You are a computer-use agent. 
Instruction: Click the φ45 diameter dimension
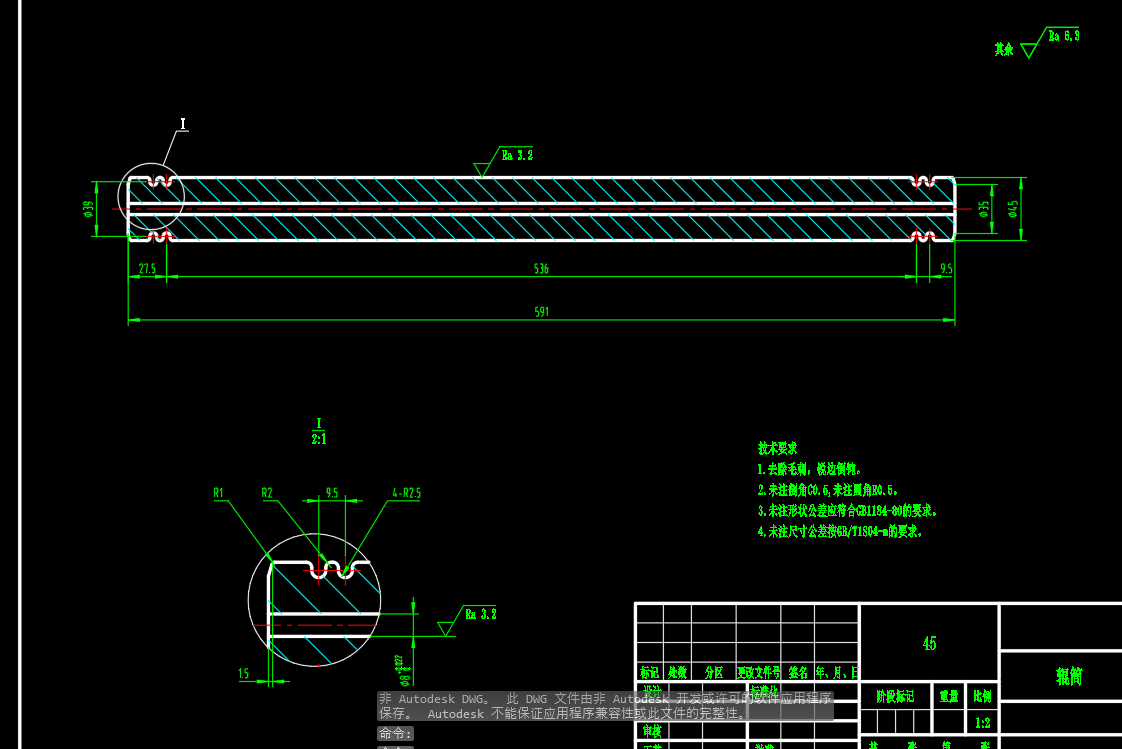(x=1013, y=209)
